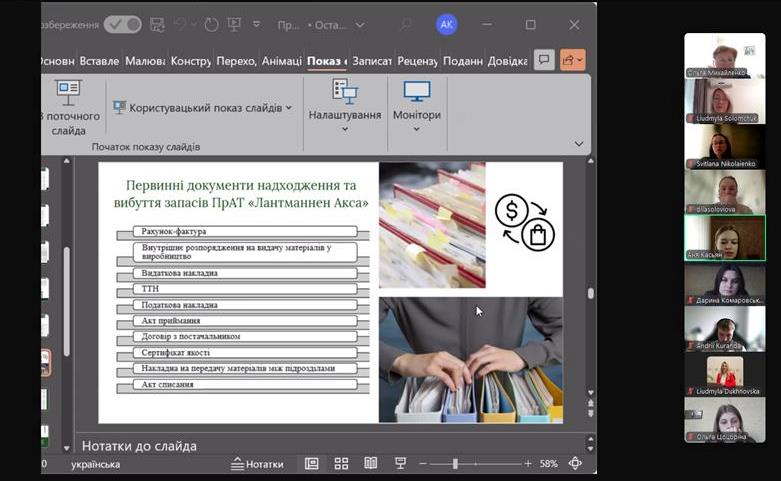Click the zoom in plus button
Viewport: 781px width, 481px height.
pos(527,464)
